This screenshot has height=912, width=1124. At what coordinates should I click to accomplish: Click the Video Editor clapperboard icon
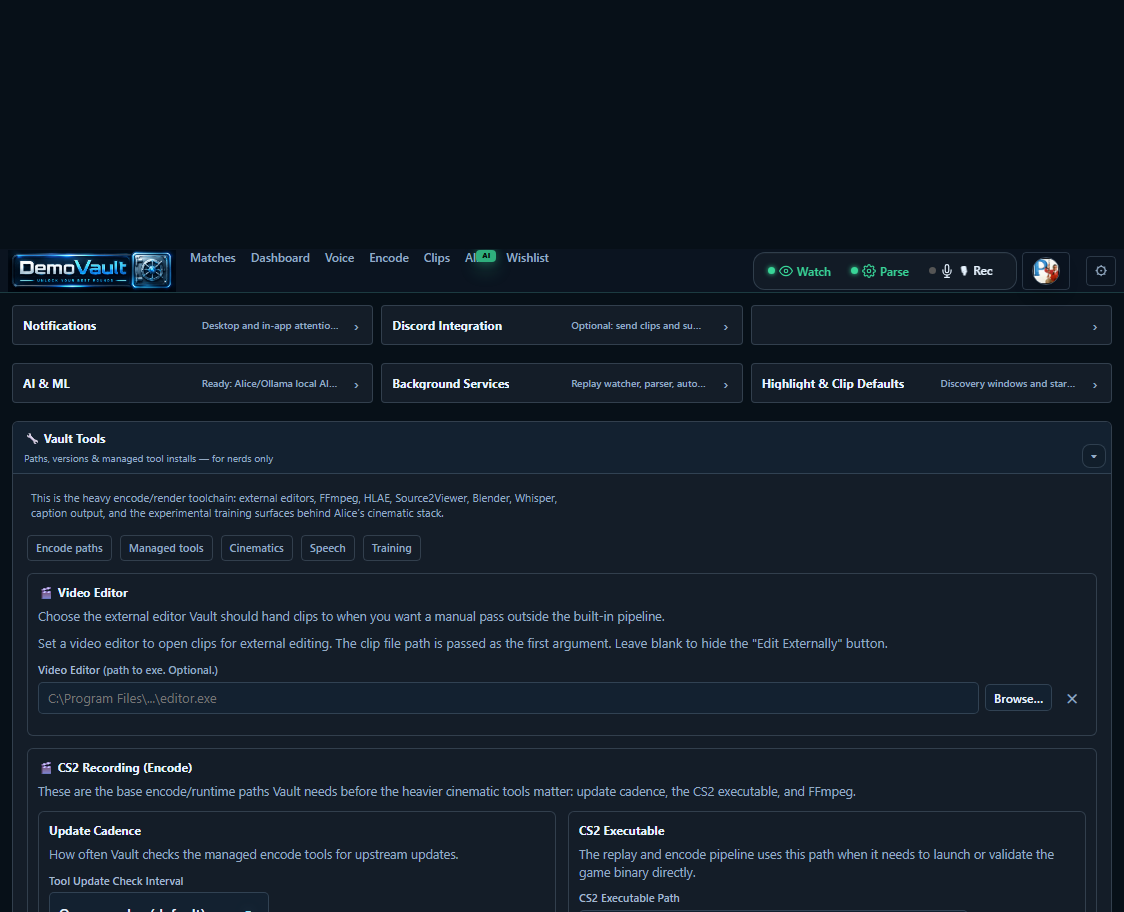pos(46,593)
